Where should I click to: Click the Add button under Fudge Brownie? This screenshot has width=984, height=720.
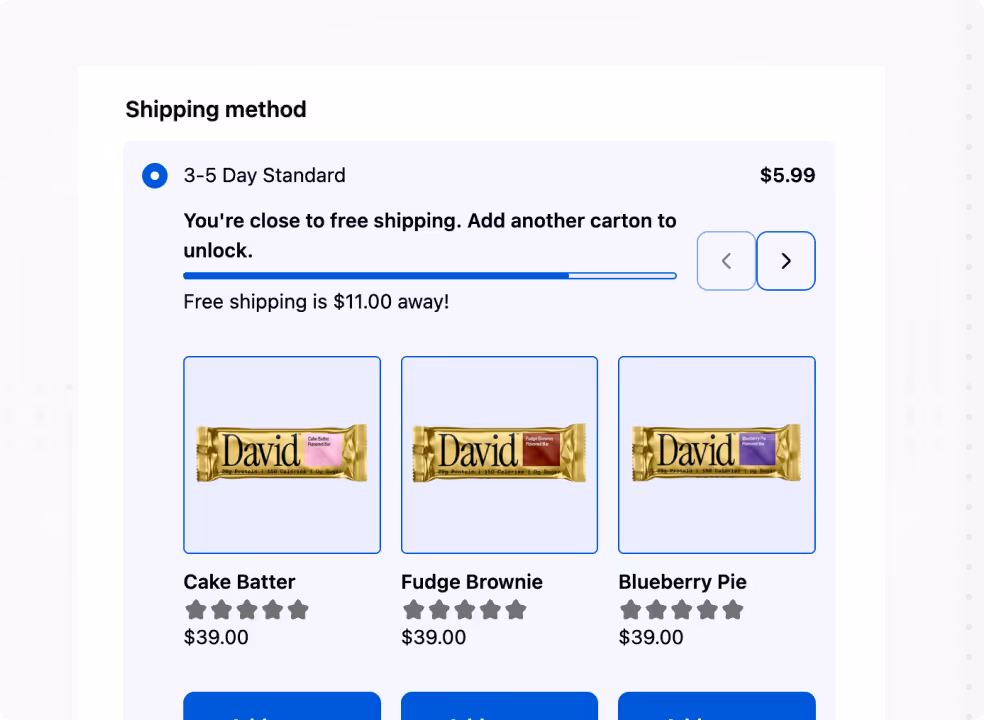(499, 712)
